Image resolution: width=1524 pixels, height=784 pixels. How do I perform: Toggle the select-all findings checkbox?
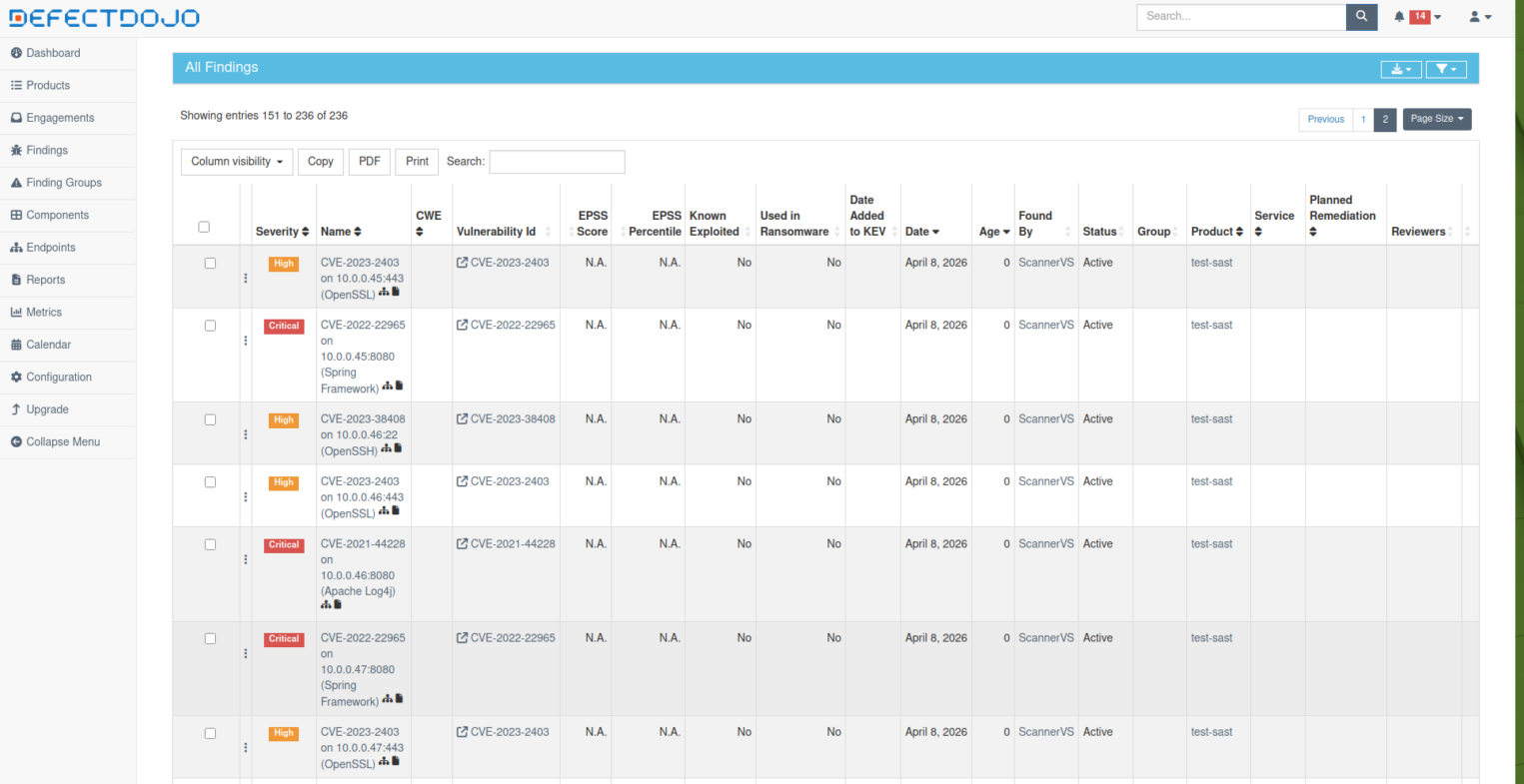[x=204, y=227]
